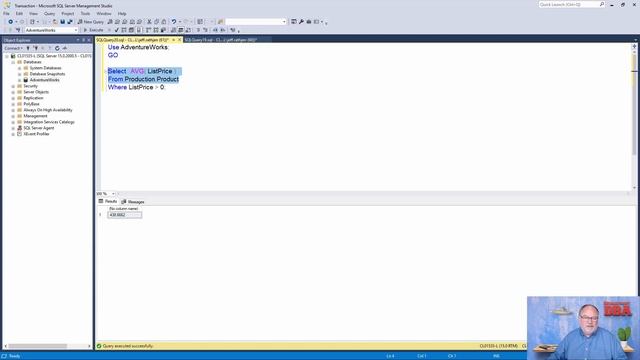Collapse the Databases tree node
Image resolution: width=640 pixels, height=360 pixels.
pos(13,62)
